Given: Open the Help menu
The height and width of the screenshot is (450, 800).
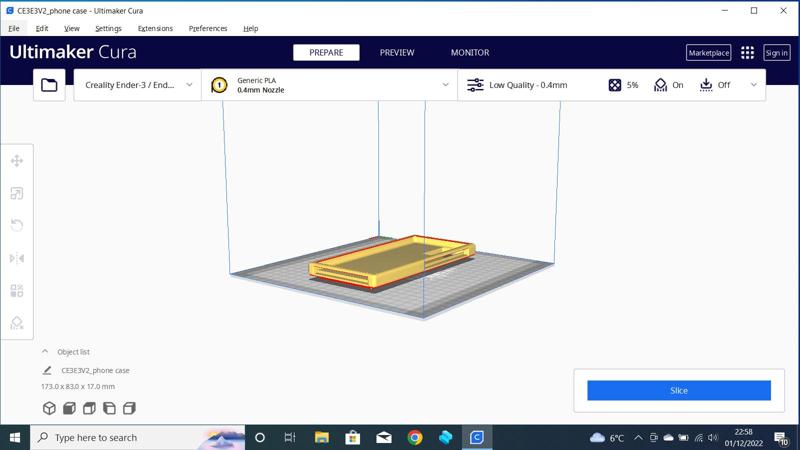Looking at the screenshot, I should coord(251,29).
